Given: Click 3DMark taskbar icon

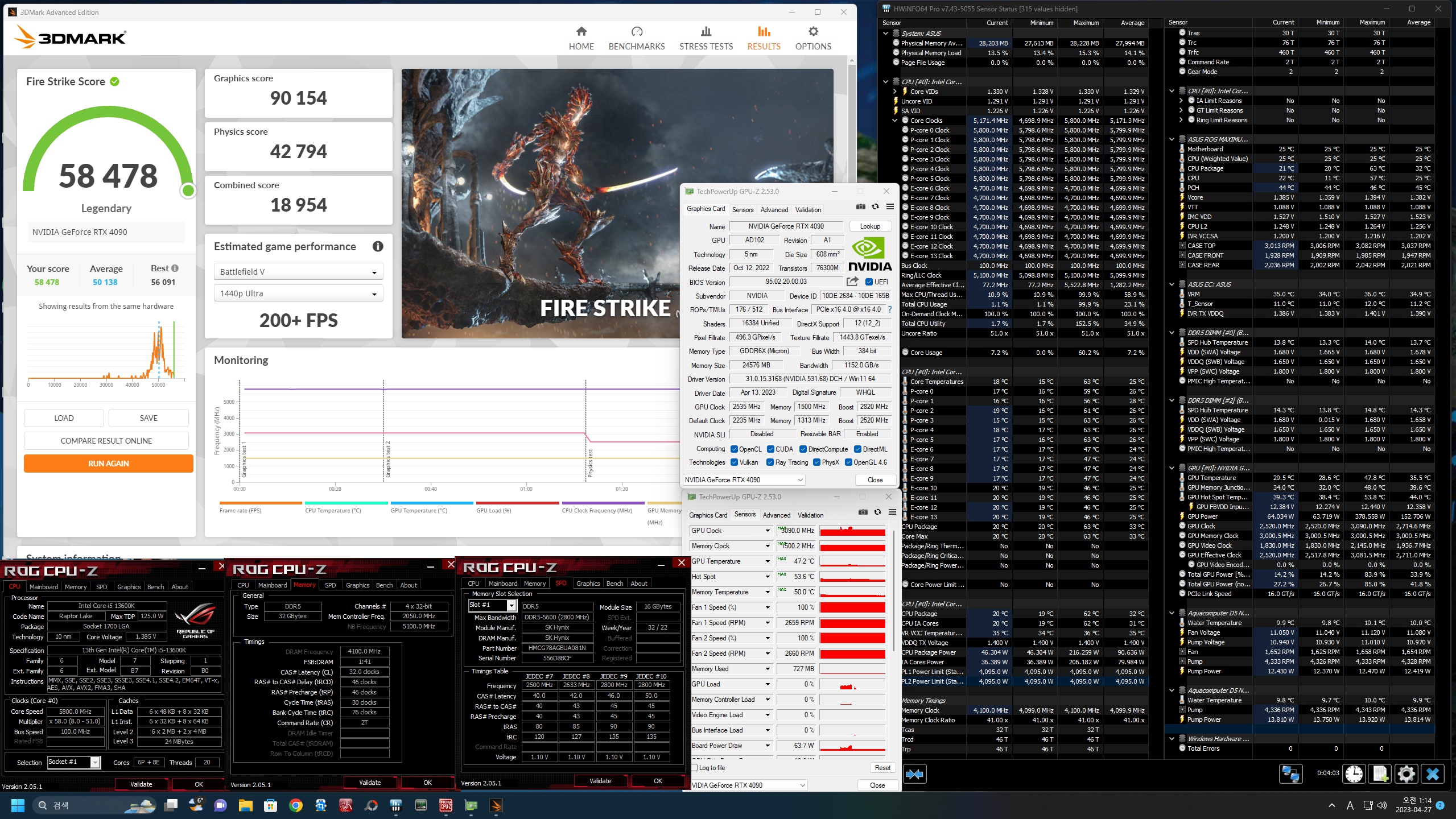Looking at the screenshot, I should [496, 805].
